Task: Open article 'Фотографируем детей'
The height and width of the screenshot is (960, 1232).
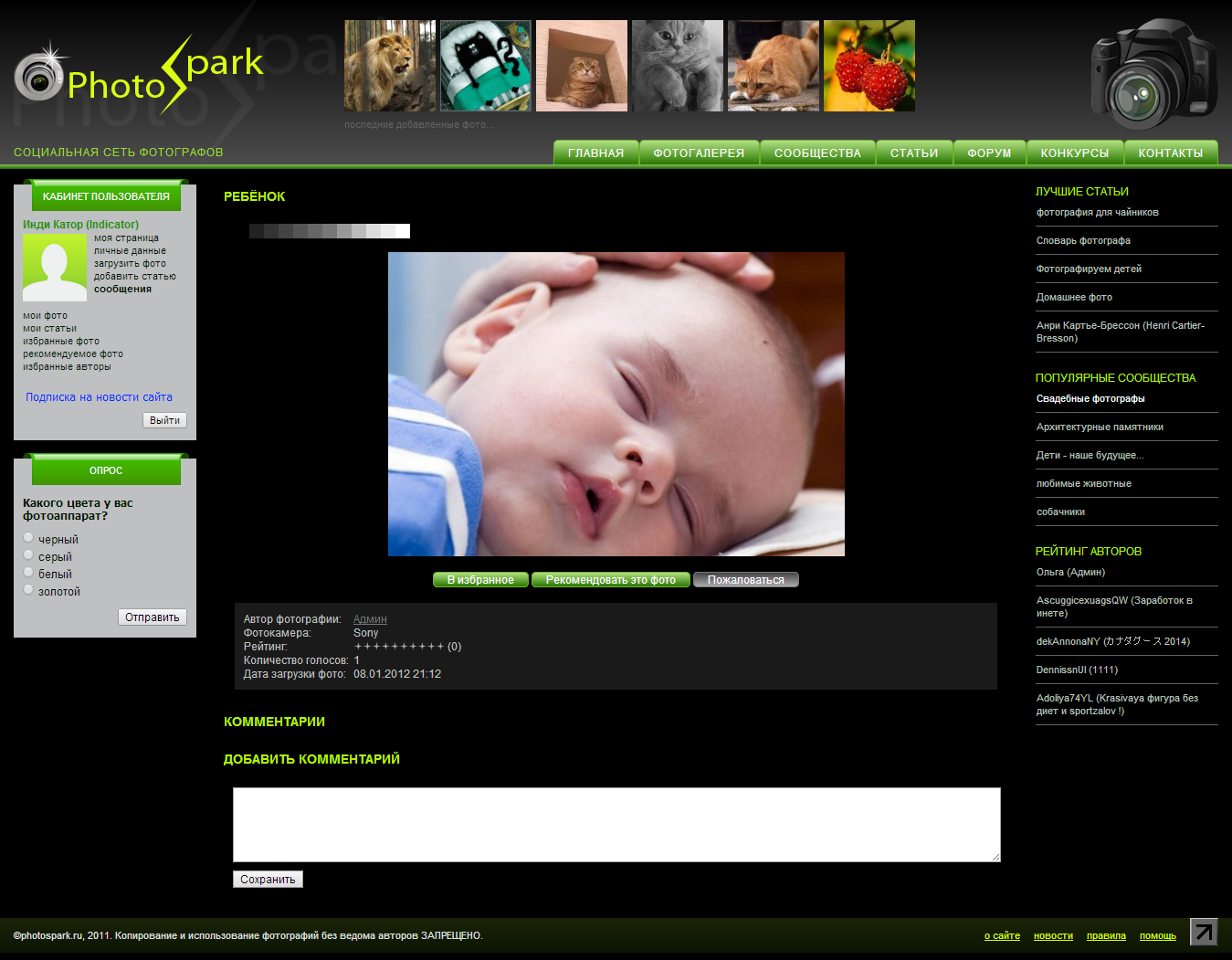Action: tap(1089, 269)
